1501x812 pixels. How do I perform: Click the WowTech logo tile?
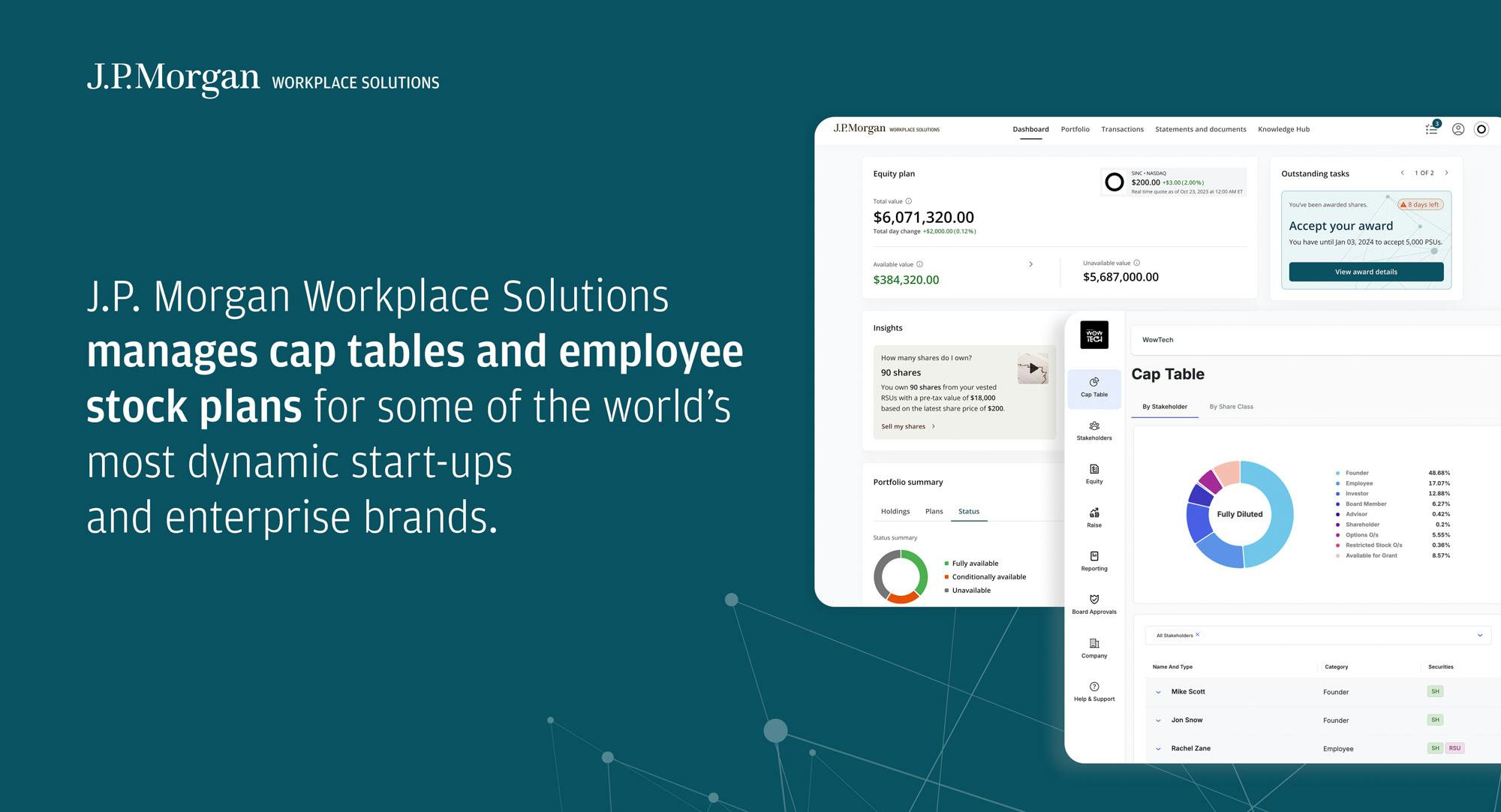1094,335
